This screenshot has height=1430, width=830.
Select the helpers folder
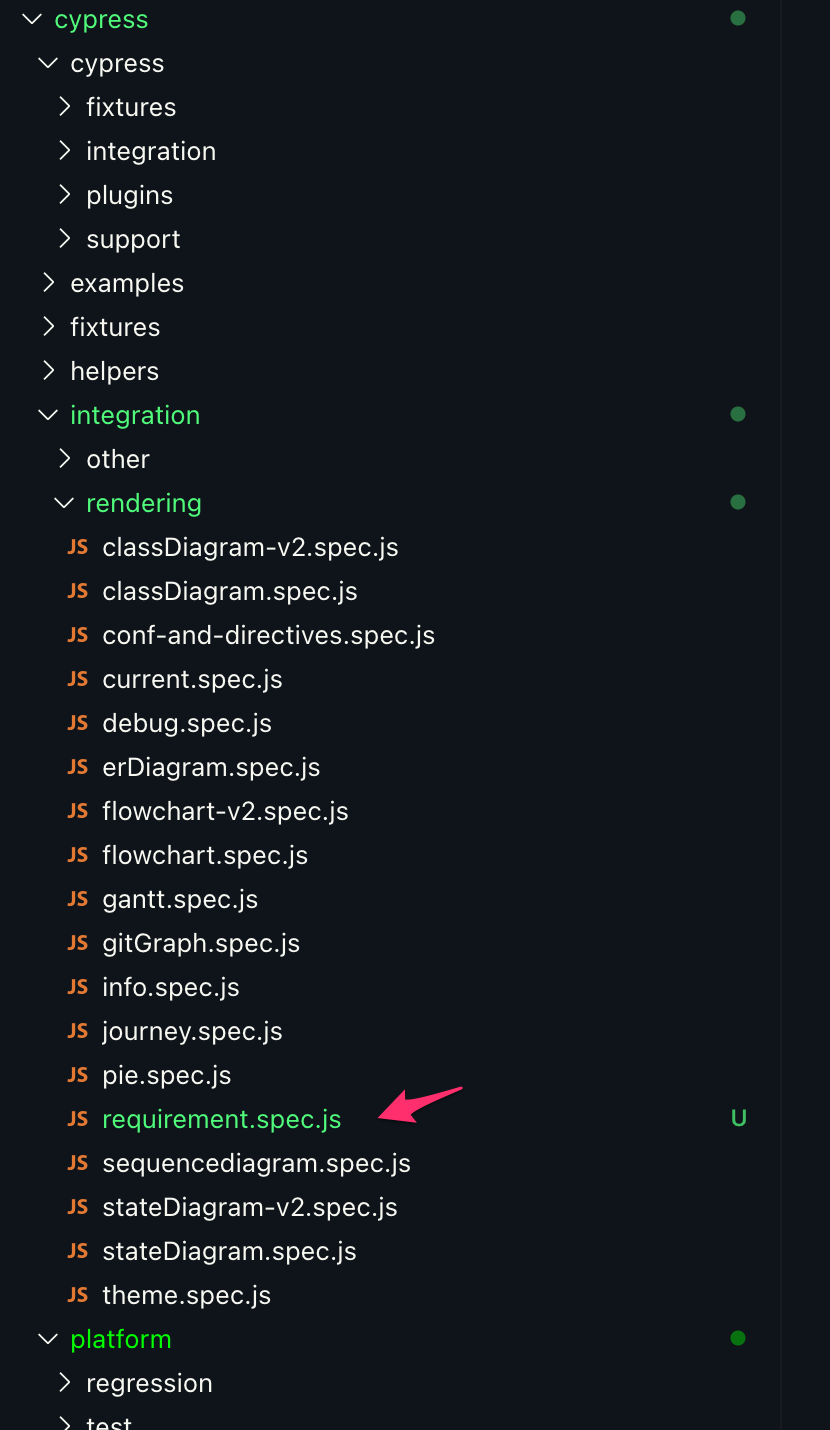[x=114, y=370]
